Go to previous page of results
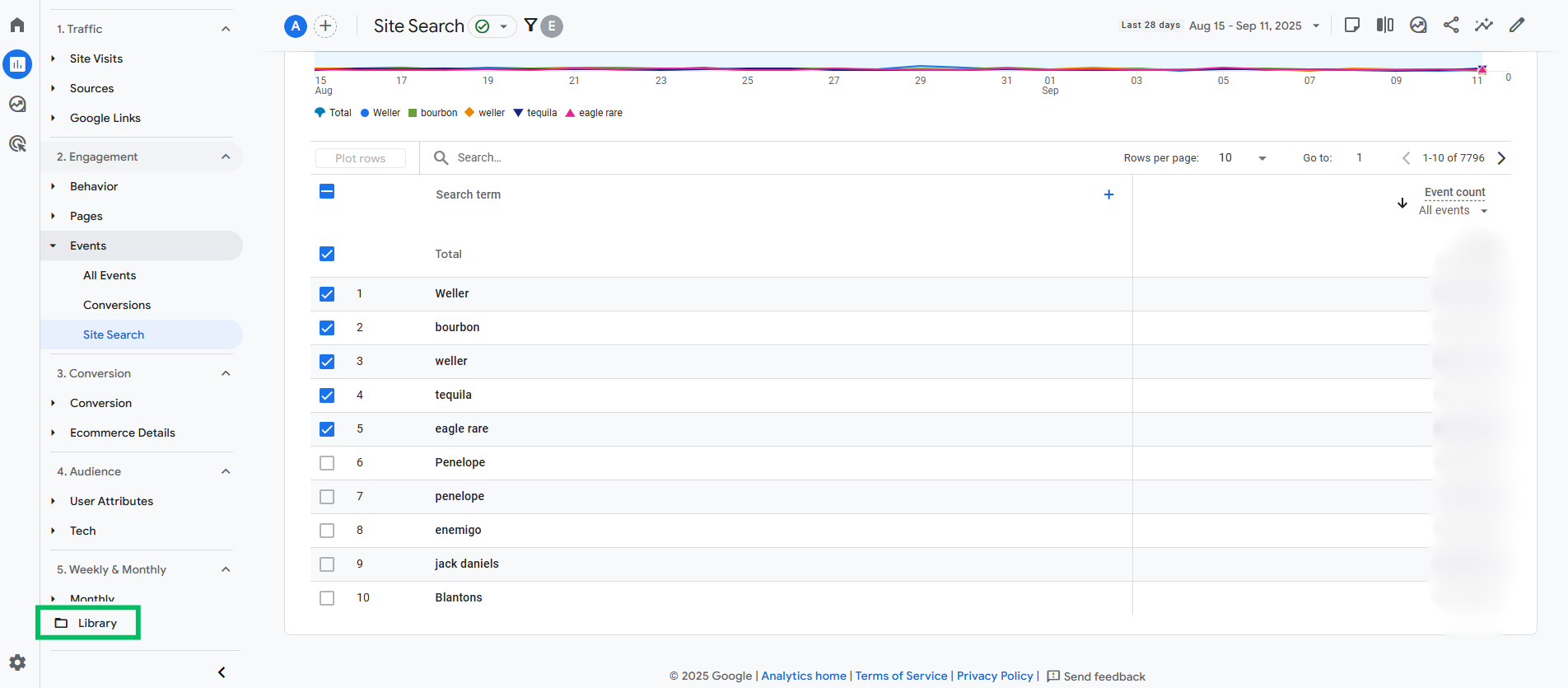 tap(1406, 158)
